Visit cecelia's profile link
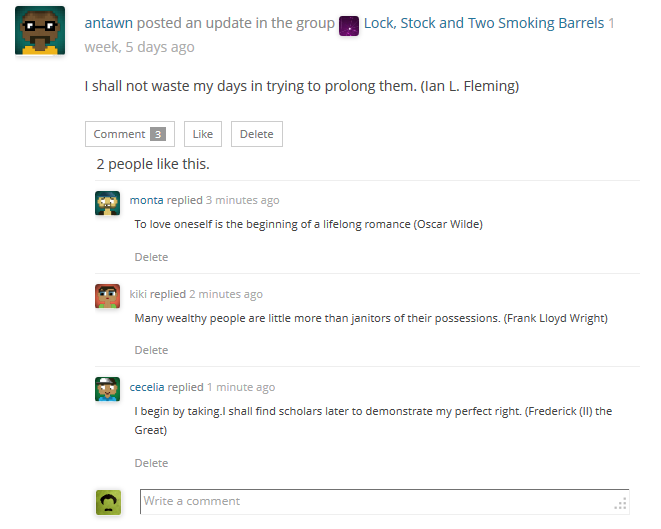 (147, 387)
